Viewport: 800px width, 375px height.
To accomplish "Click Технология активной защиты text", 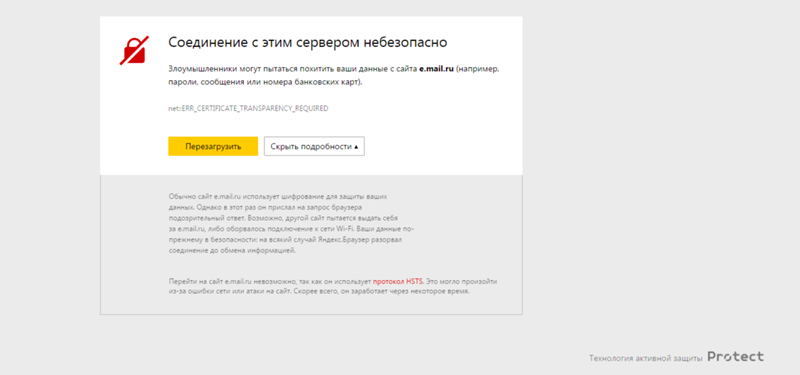I will click(646, 358).
